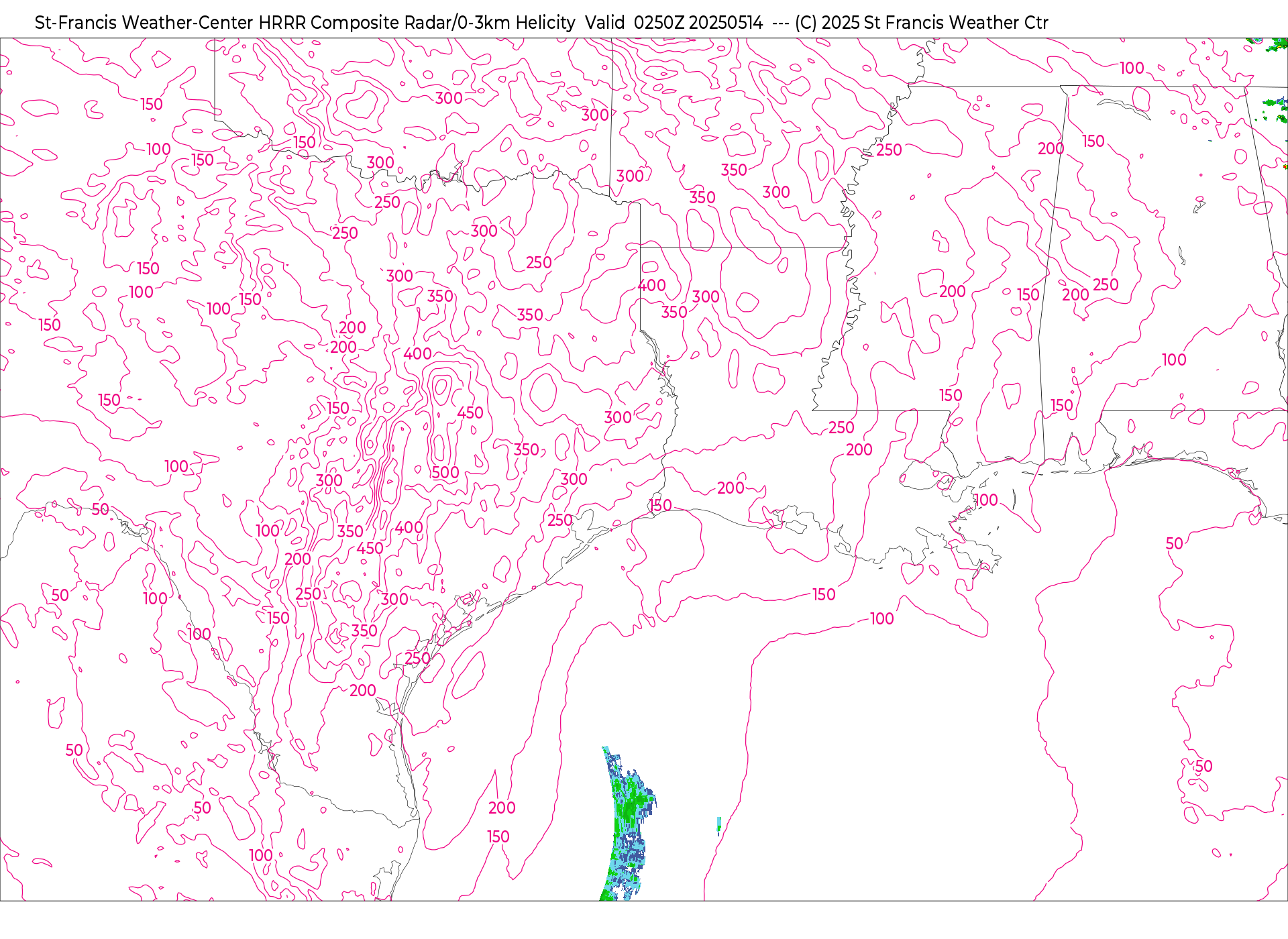Click the "Valid 0250Z 20250514" timestamp text
The width and height of the screenshot is (1288, 939).
(674, 23)
